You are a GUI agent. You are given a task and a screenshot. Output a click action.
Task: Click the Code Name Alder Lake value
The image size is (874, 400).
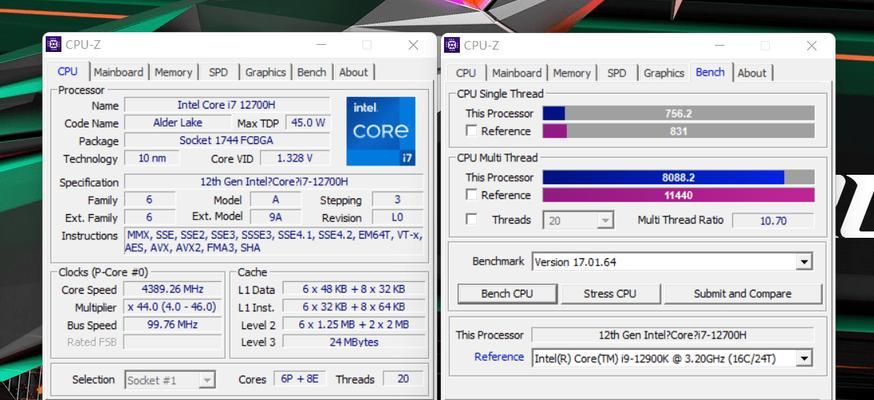click(177, 123)
